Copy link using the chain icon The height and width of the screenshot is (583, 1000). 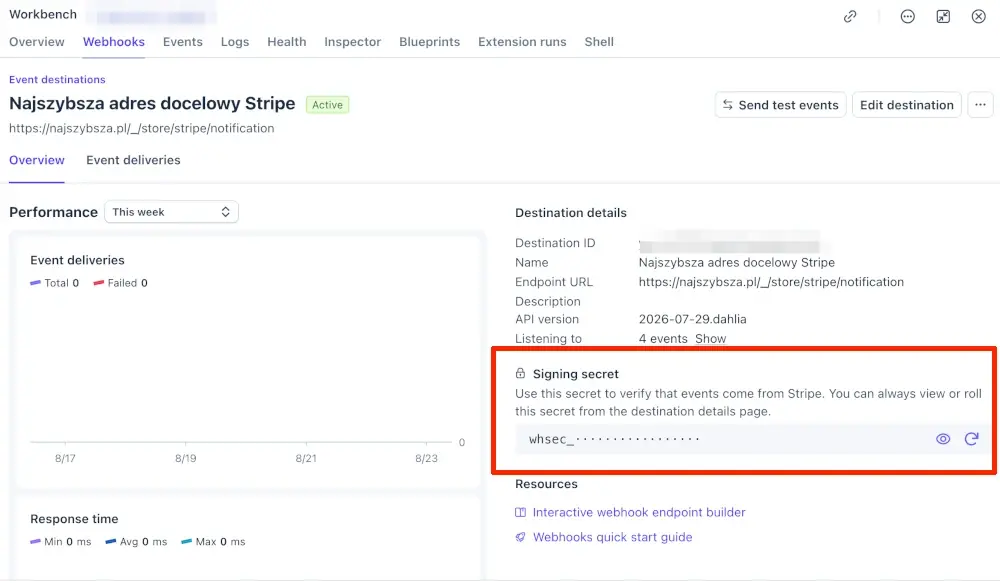849,17
